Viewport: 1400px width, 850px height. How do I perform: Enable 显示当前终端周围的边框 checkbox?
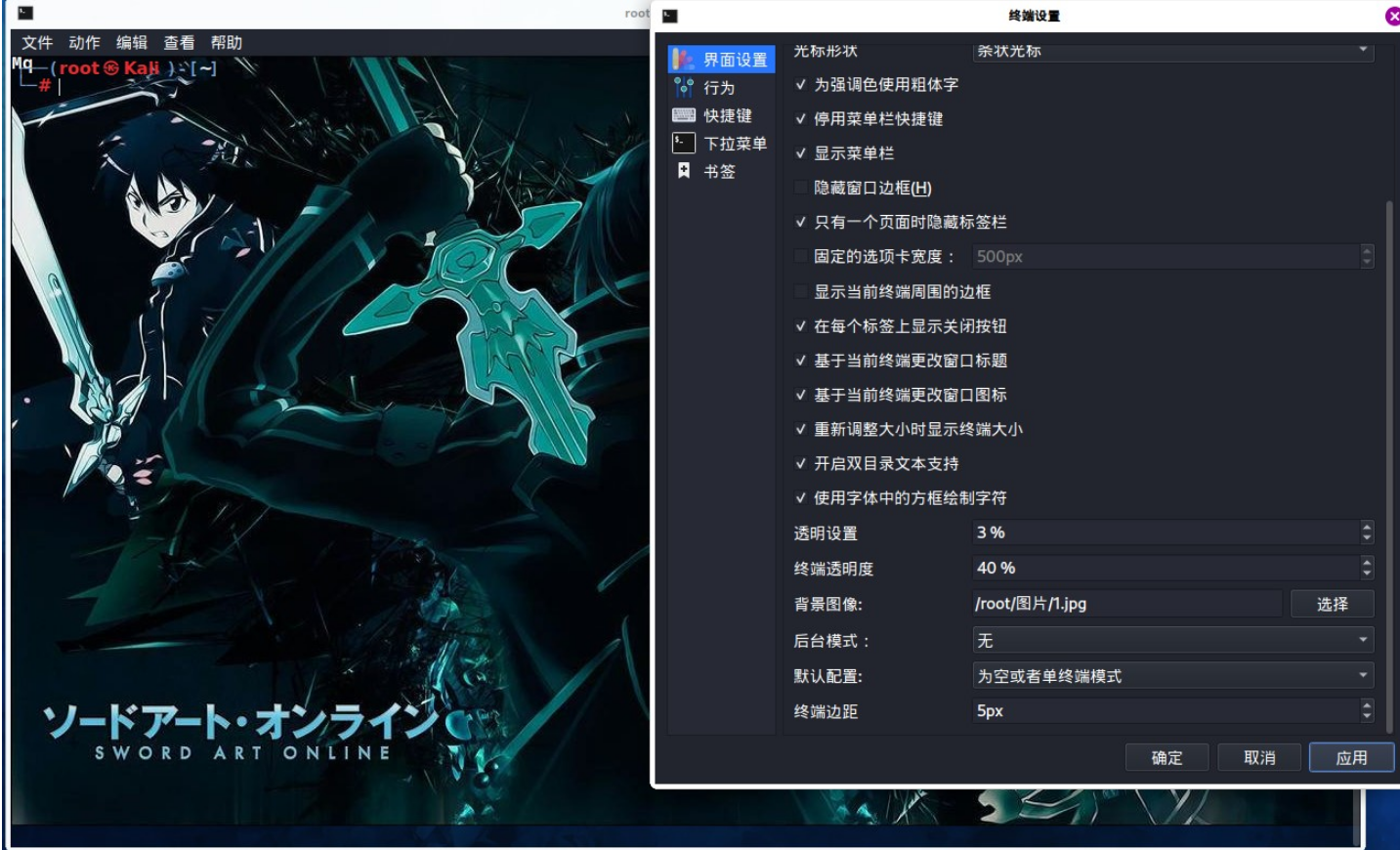point(801,292)
